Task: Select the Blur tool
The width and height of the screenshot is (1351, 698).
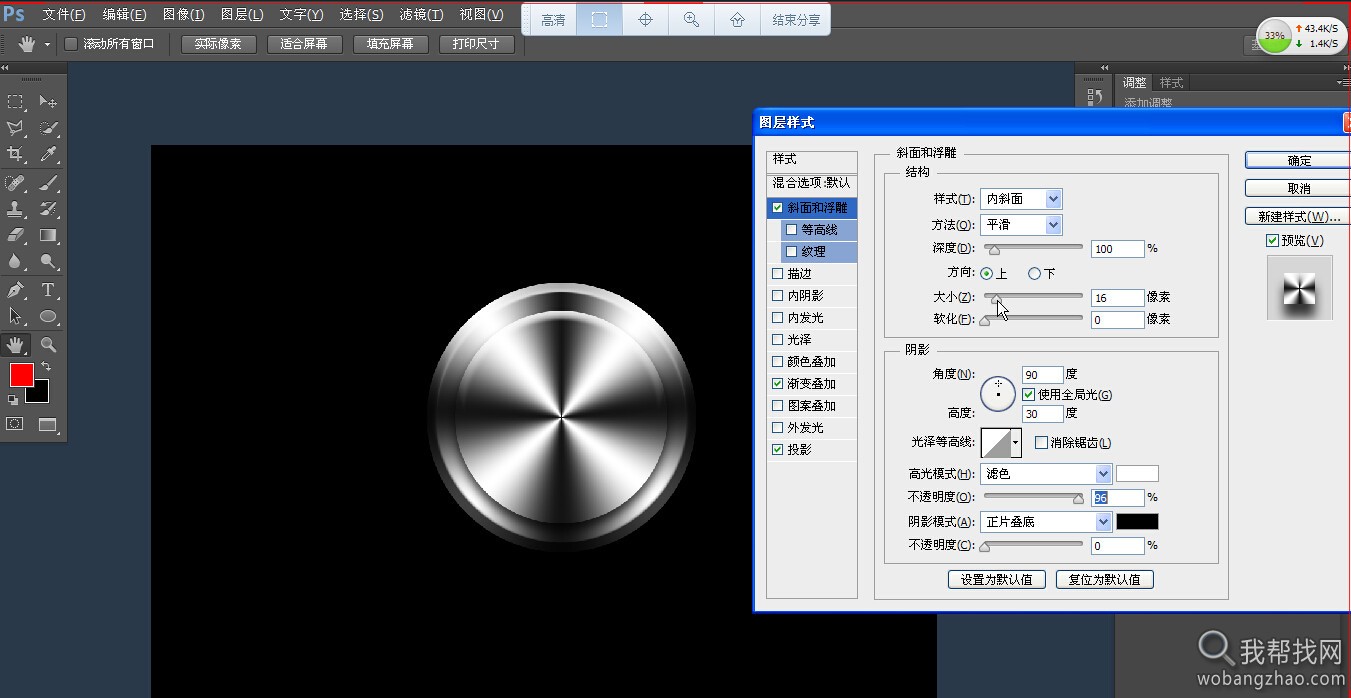Action: 16,261
